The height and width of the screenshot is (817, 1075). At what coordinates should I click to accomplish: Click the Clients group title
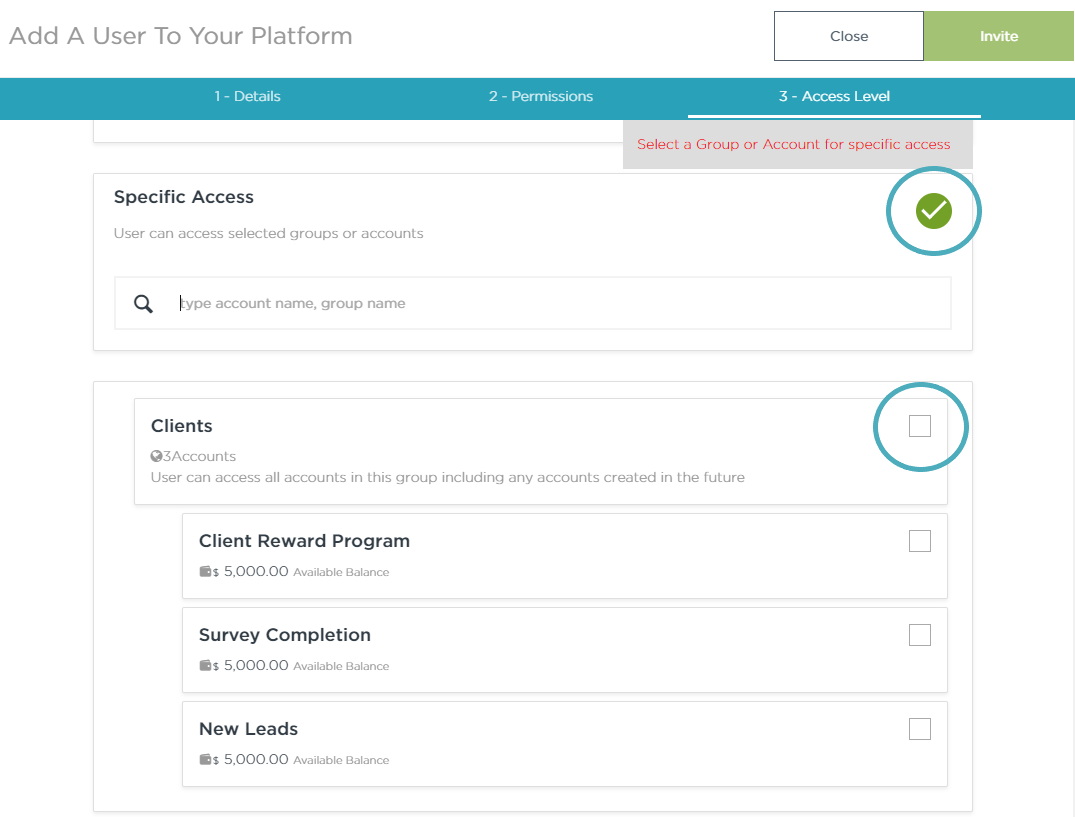point(182,426)
